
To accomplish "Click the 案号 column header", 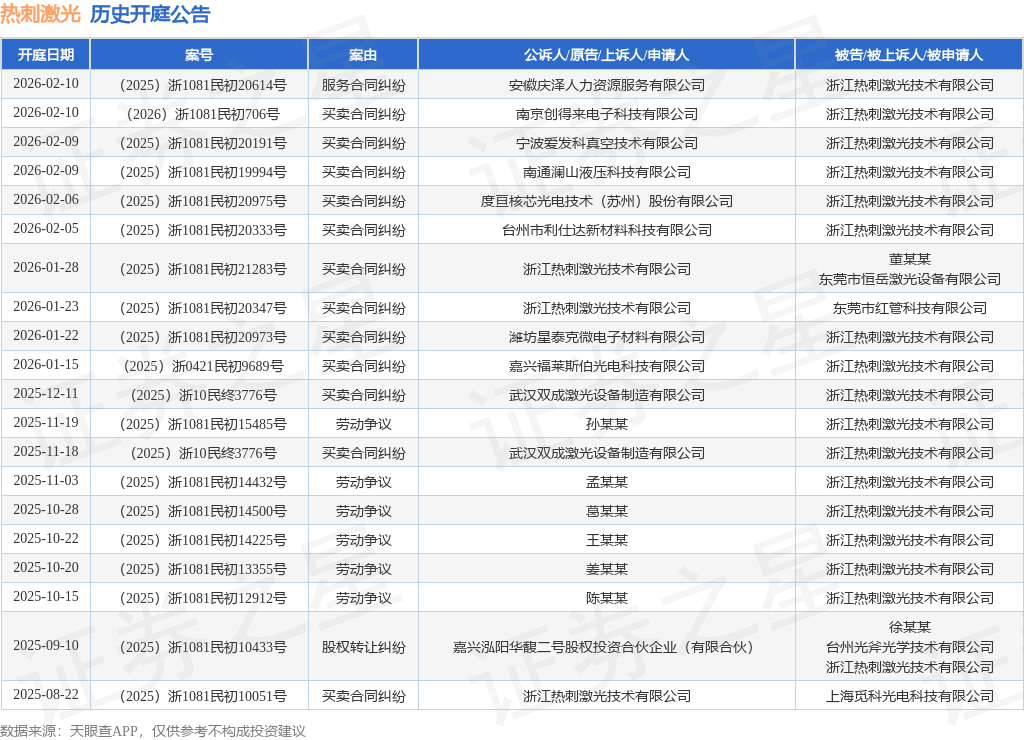I will 199,55.
